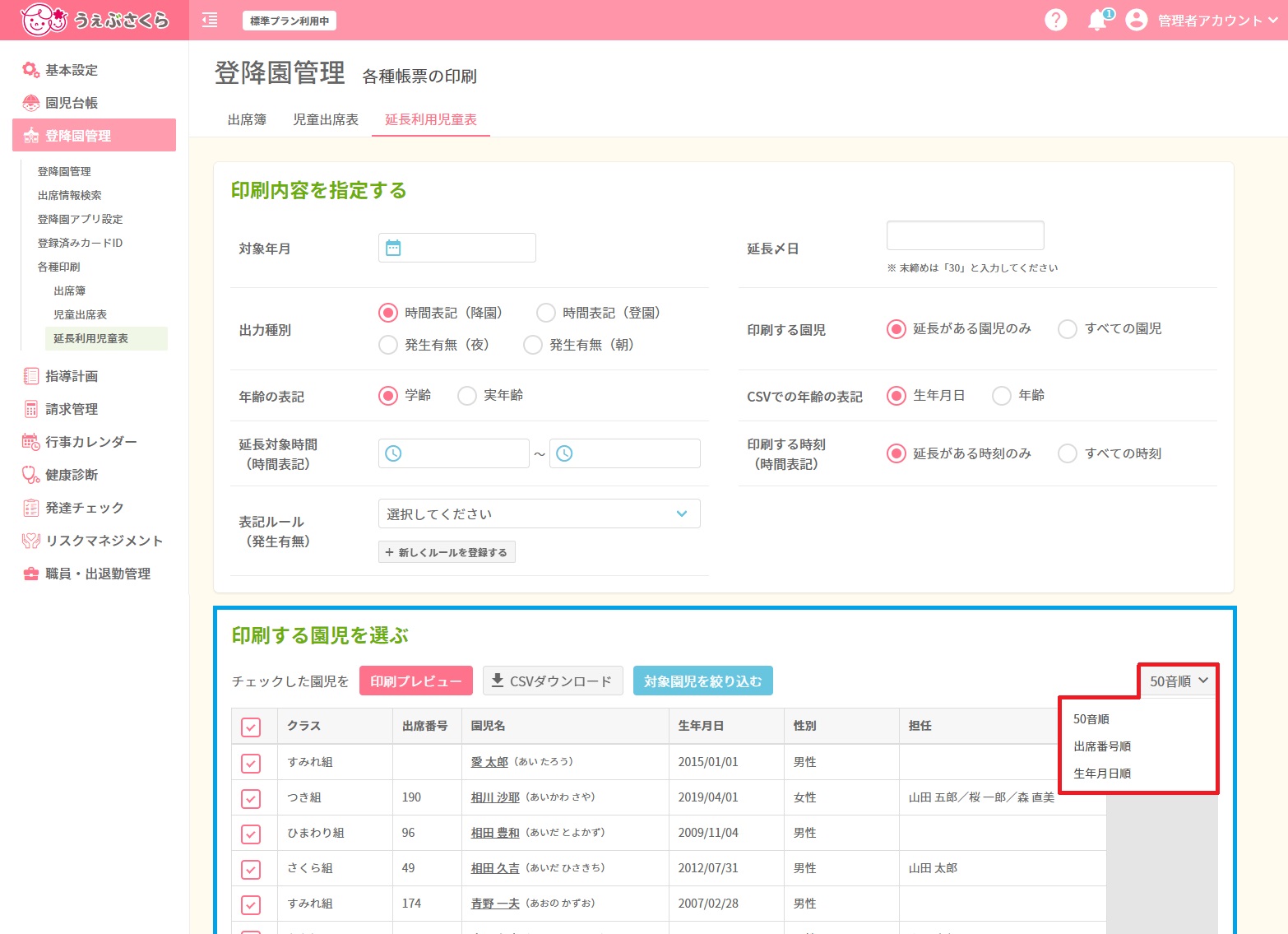1288x934 pixels.
Task: Click clock icon in end time field
Action: [564, 453]
